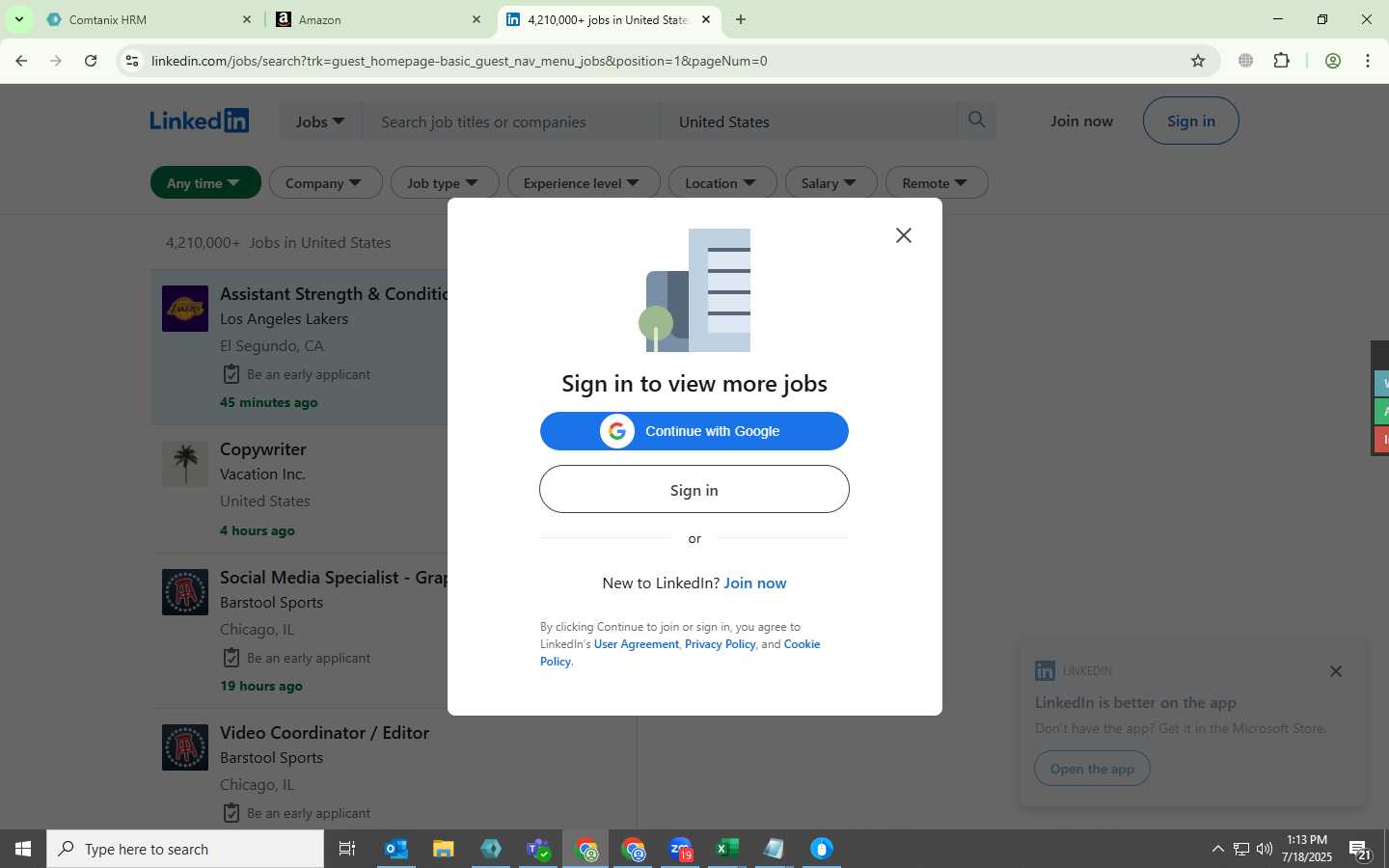
Task: Click the header Sign in button
Action: (1191, 121)
